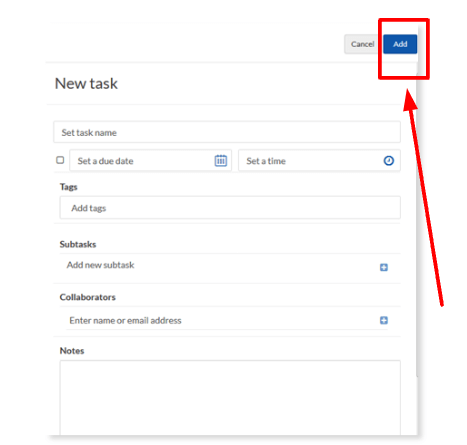Click the plus icon to add collaborator
The height and width of the screenshot is (445, 467).
pos(384,320)
